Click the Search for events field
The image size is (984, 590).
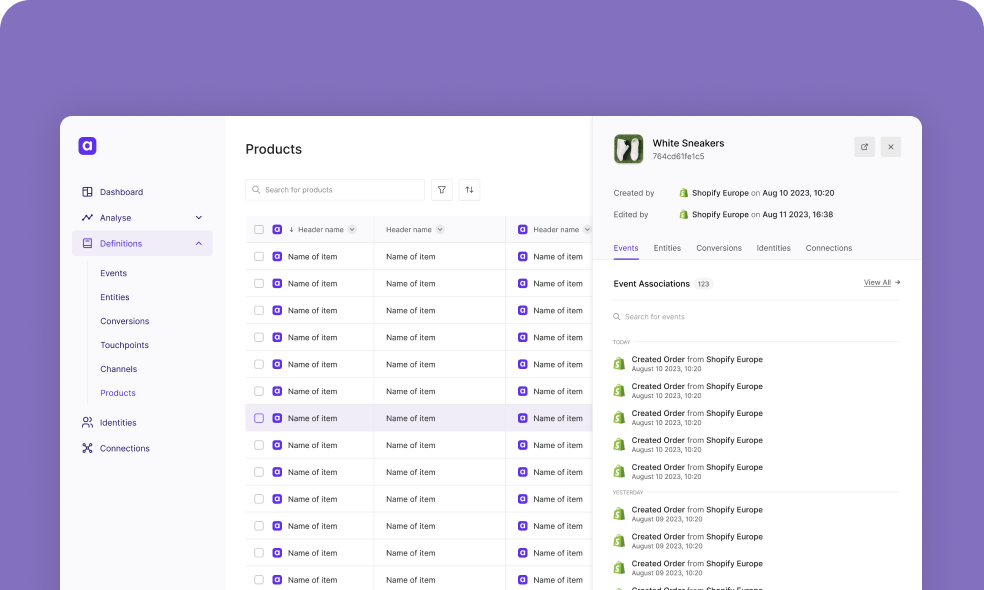point(700,317)
